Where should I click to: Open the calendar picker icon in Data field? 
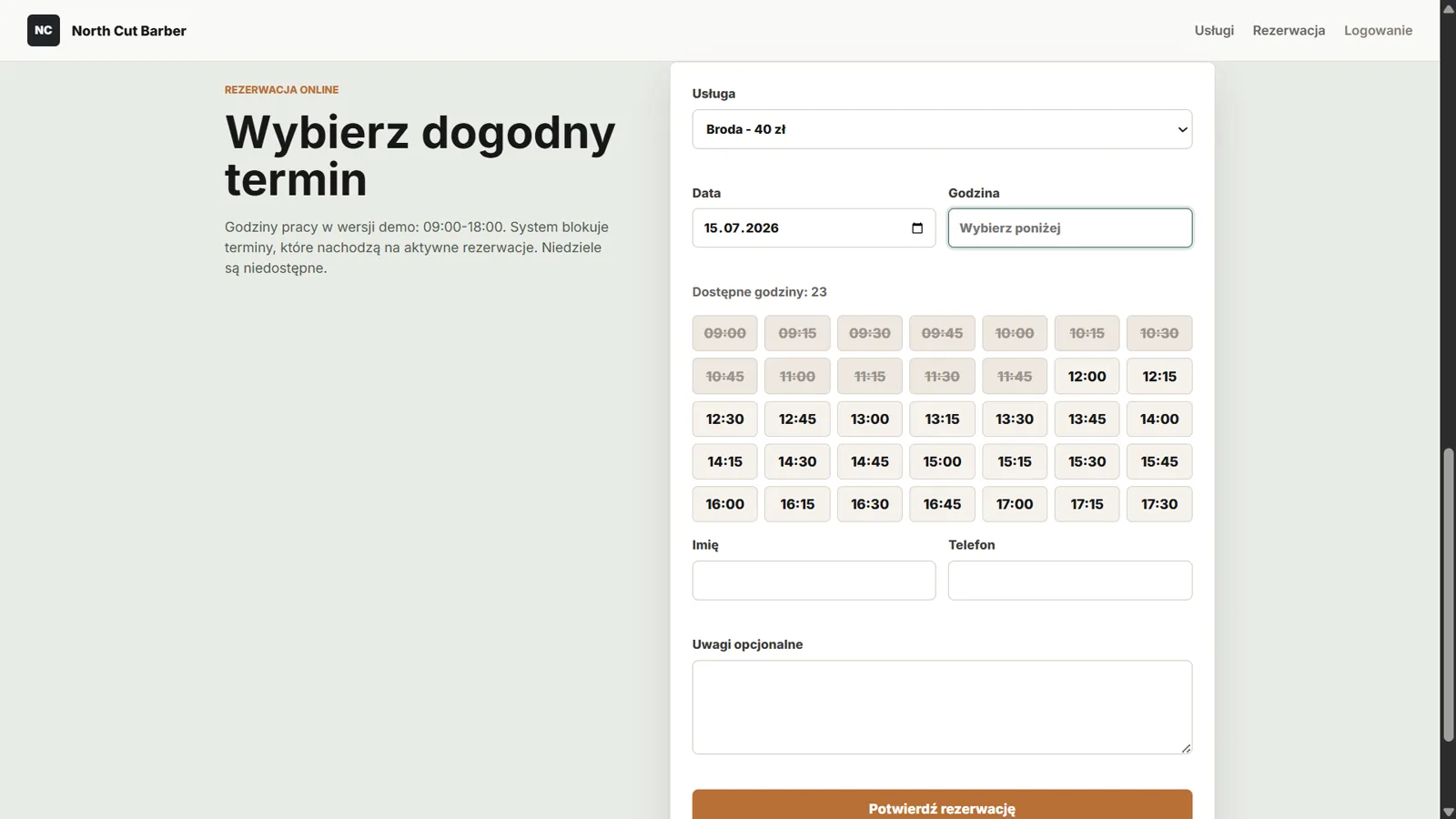pyautogui.click(x=917, y=228)
